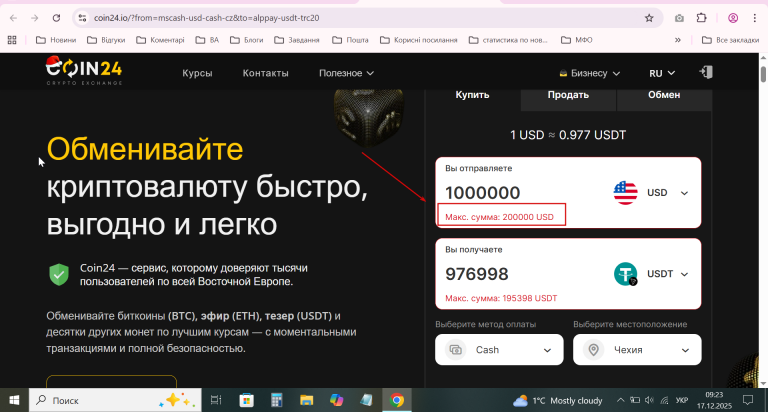
Task: Open Copilot app from taskbar
Action: tap(336, 400)
